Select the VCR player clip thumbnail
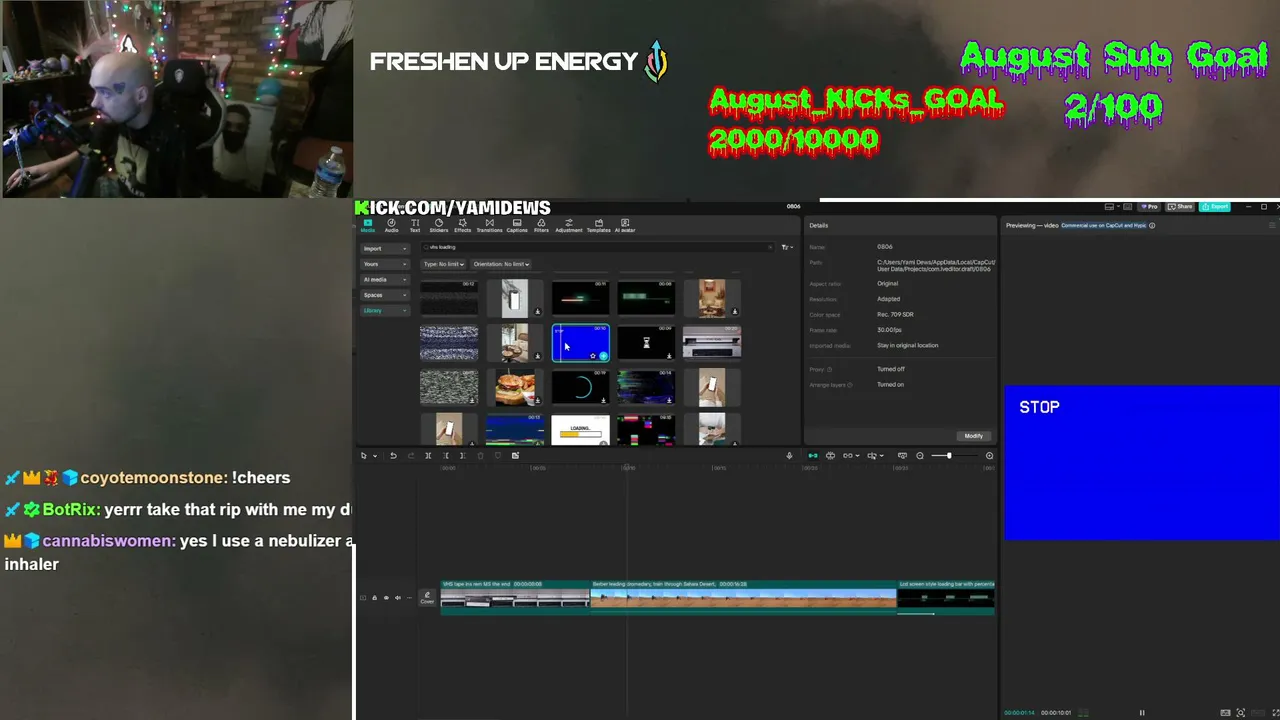Image resolution: width=1280 pixels, height=720 pixels. coord(712,343)
